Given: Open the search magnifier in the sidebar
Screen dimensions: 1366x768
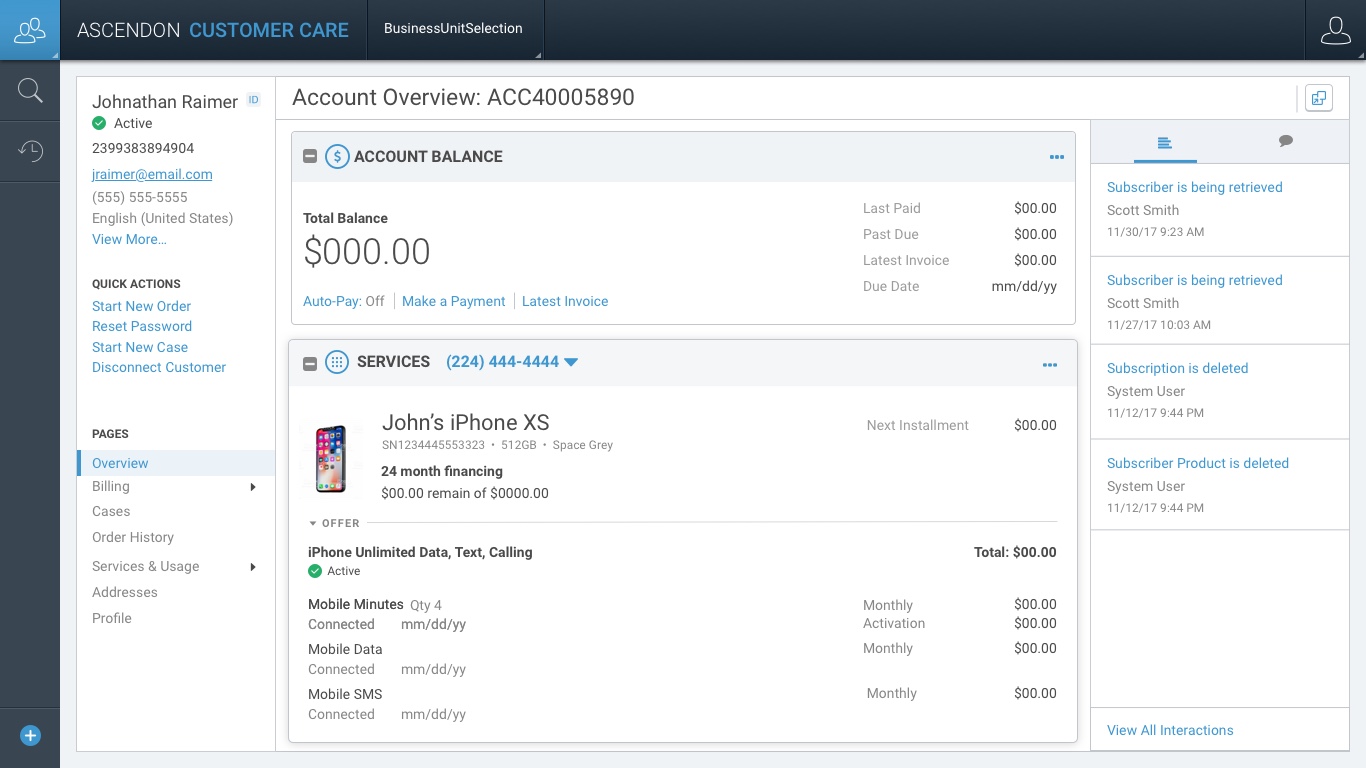Looking at the screenshot, I should pyautogui.click(x=30, y=91).
